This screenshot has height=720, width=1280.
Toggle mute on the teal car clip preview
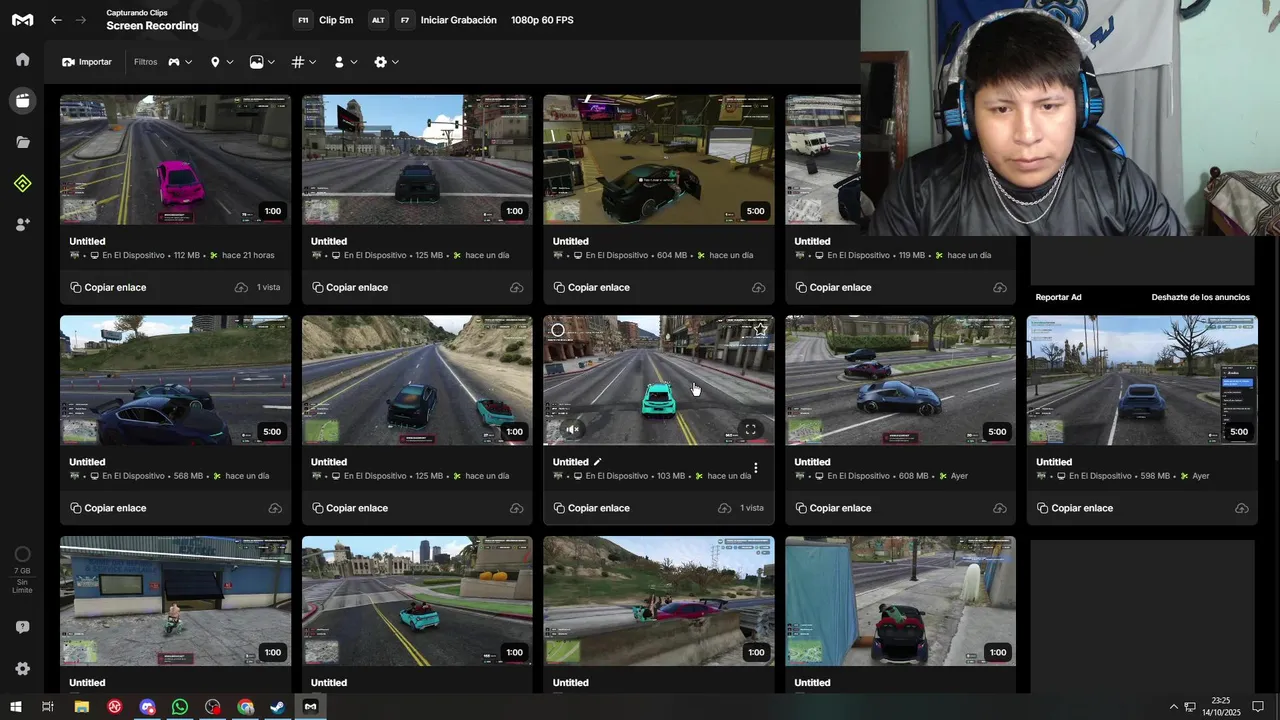pyautogui.click(x=572, y=430)
